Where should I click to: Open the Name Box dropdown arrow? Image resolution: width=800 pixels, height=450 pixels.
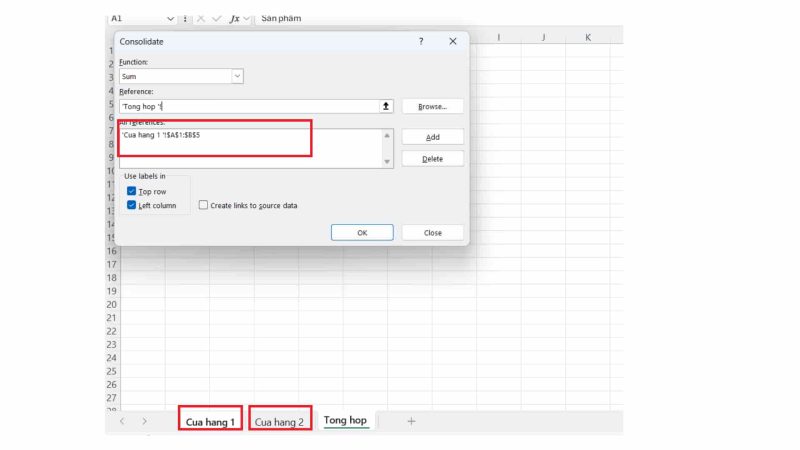[170, 18]
